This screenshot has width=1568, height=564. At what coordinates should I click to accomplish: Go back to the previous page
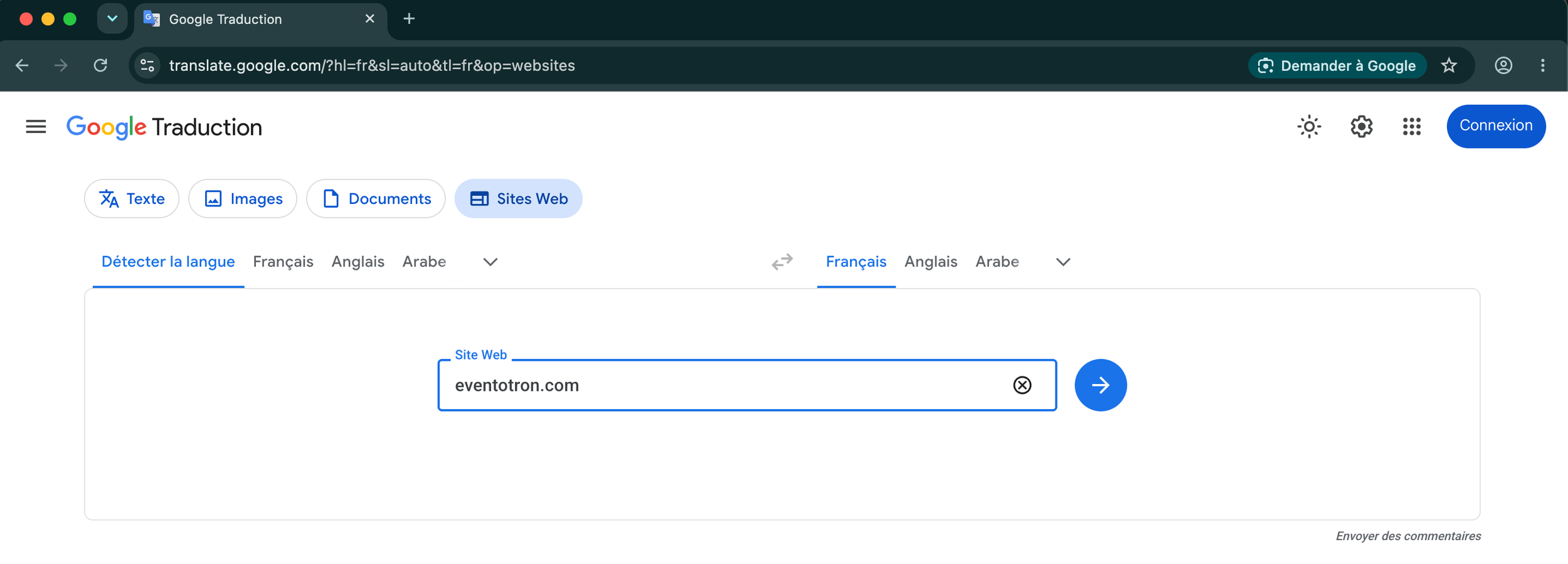pyautogui.click(x=23, y=65)
